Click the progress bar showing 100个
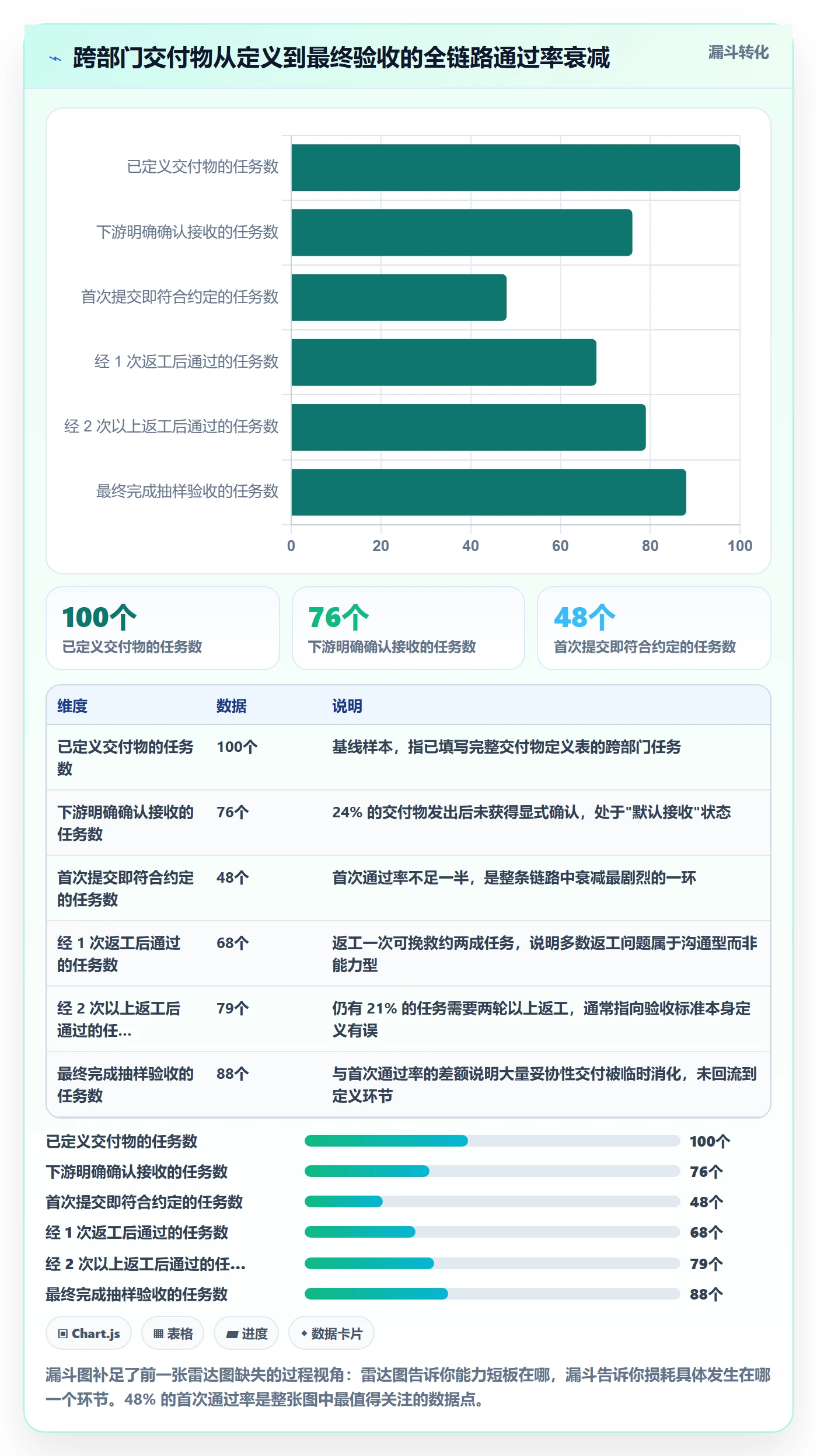 coord(492,1141)
